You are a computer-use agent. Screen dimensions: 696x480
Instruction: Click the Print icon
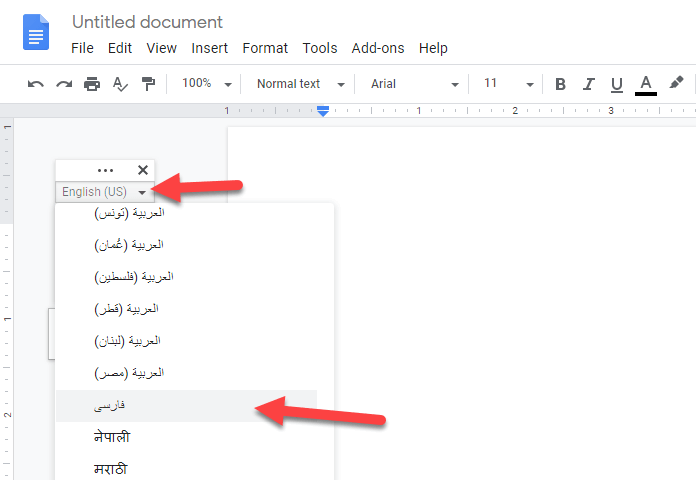tap(92, 83)
